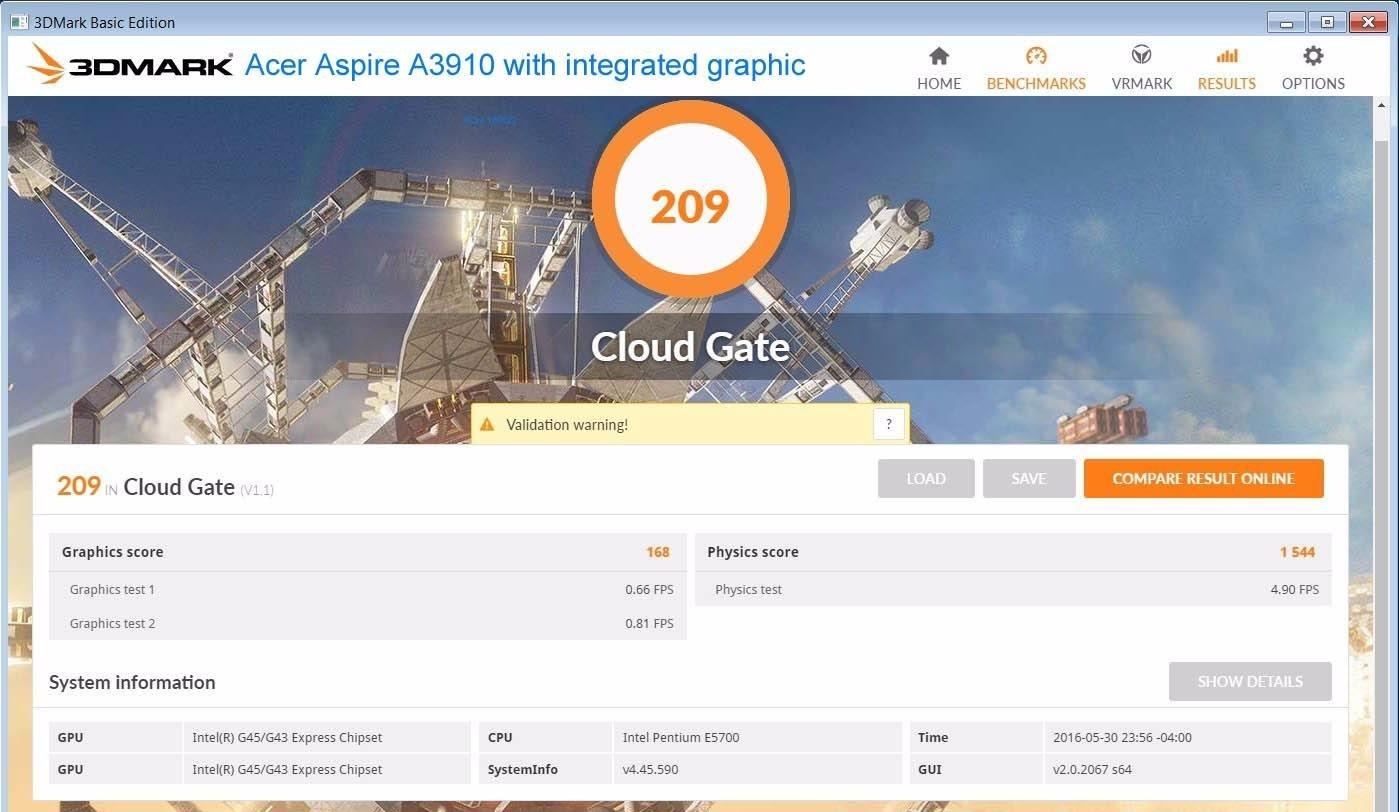Minimize the 3DMark window
Viewport: 1399px width, 812px height.
(x=1286, y=22)
